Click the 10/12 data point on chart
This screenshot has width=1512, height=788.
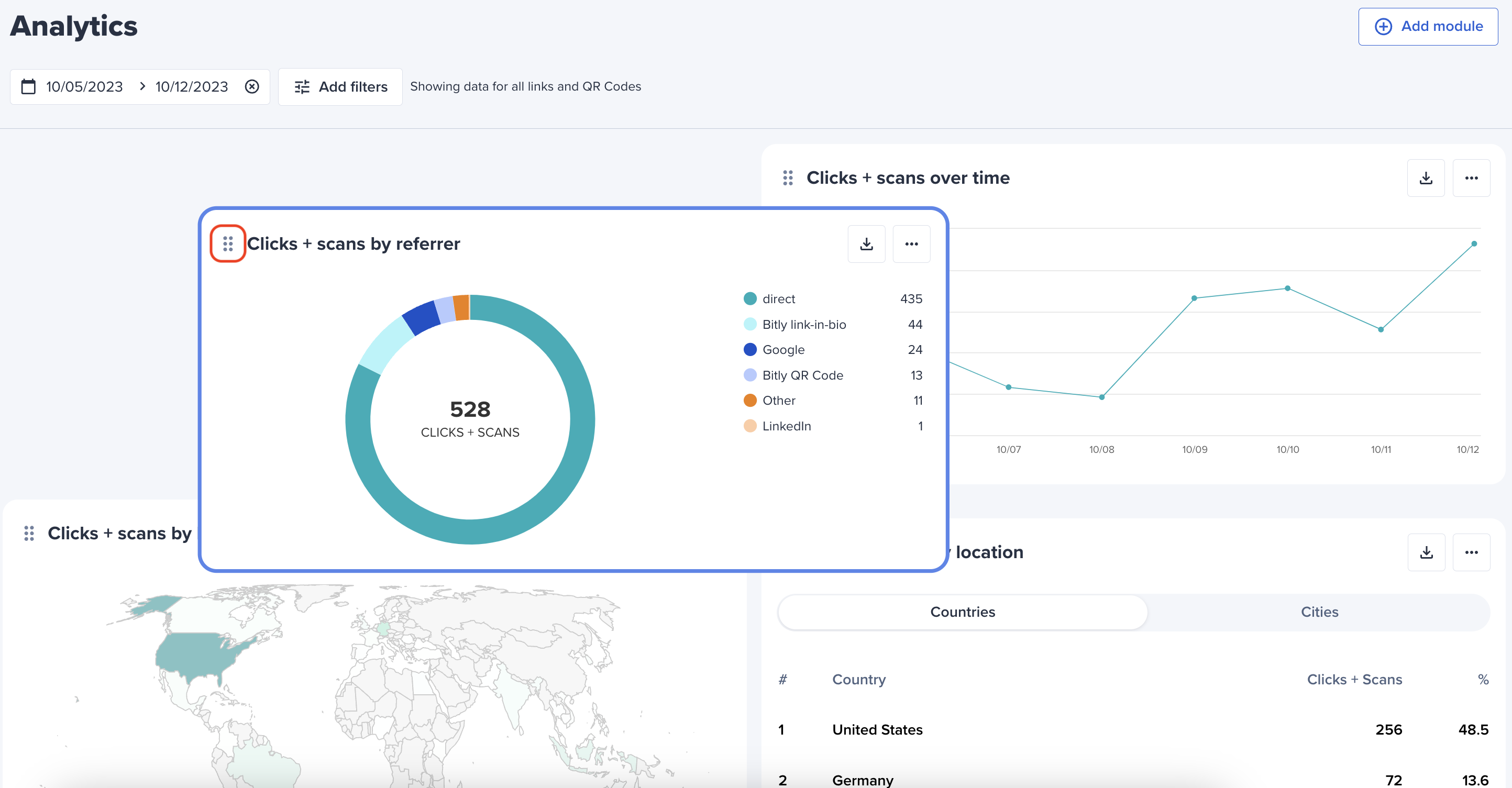(x=1473, y=243)
